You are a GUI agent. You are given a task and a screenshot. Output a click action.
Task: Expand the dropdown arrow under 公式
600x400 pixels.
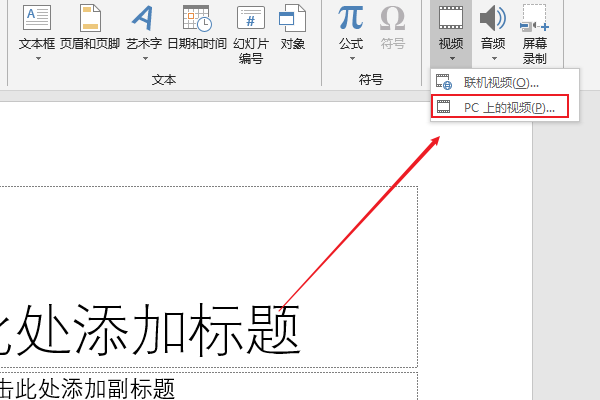point(351,58)
